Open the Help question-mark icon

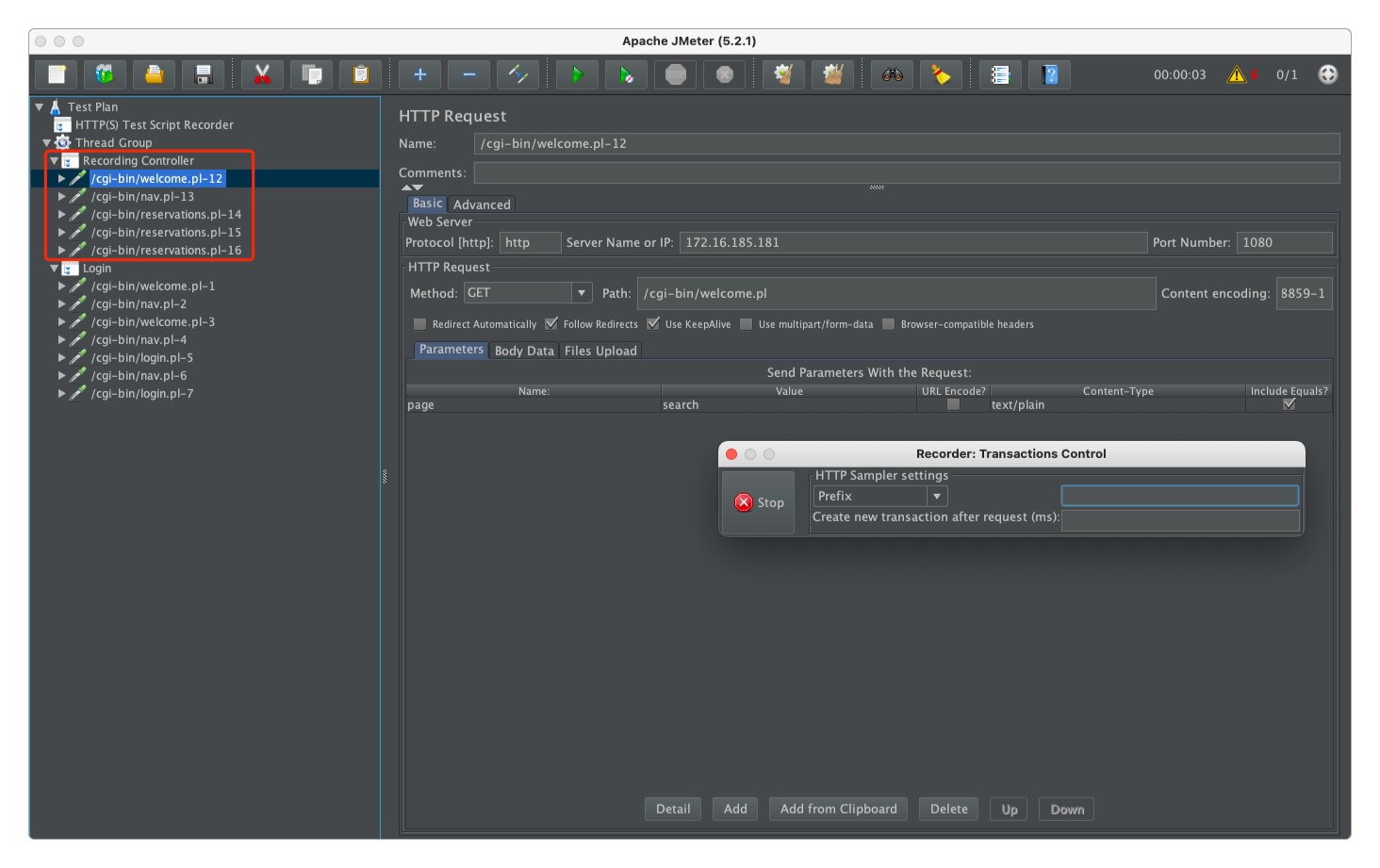[1050, 74]
